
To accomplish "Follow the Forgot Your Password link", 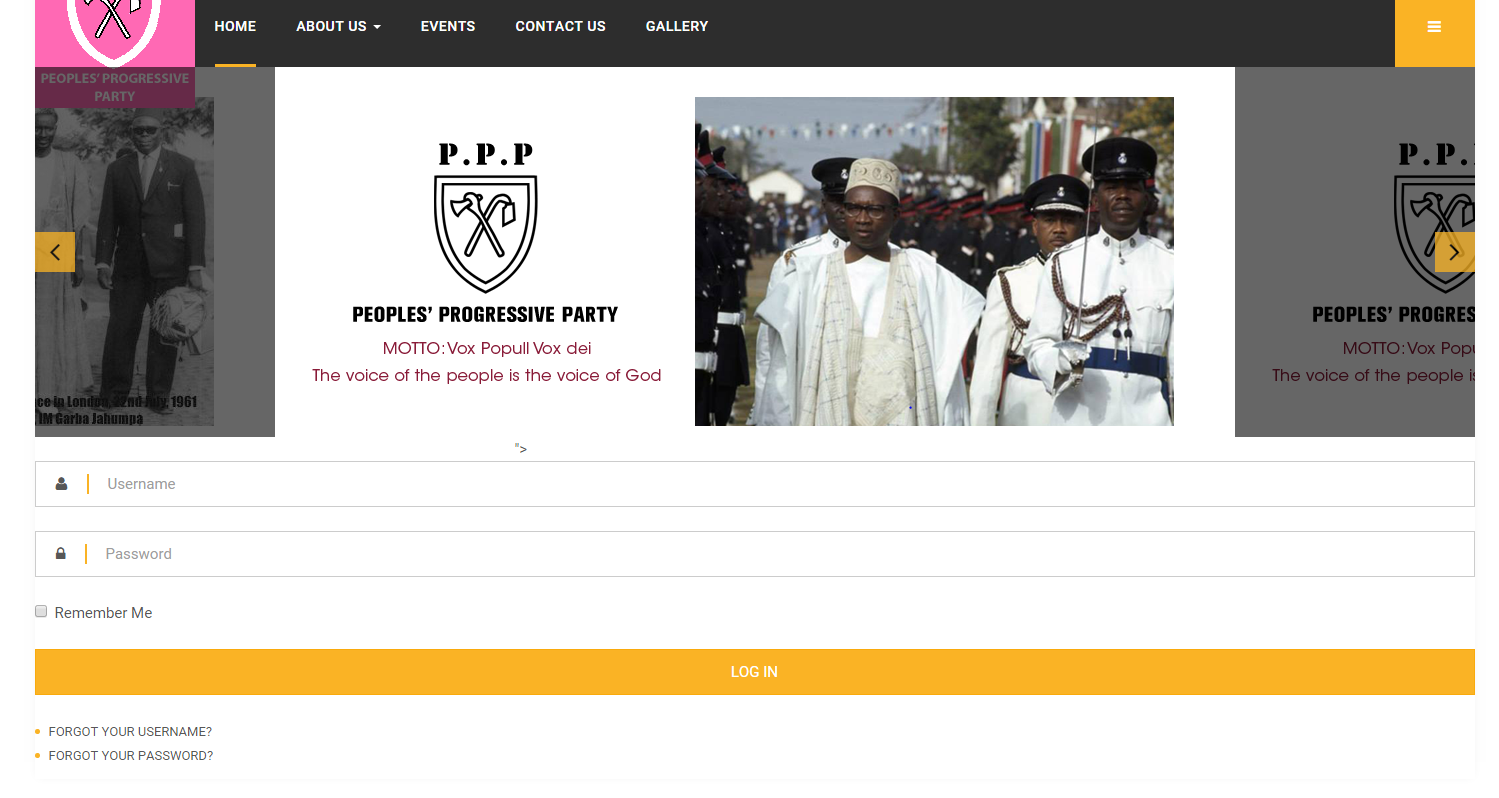I will click(131, 756).
